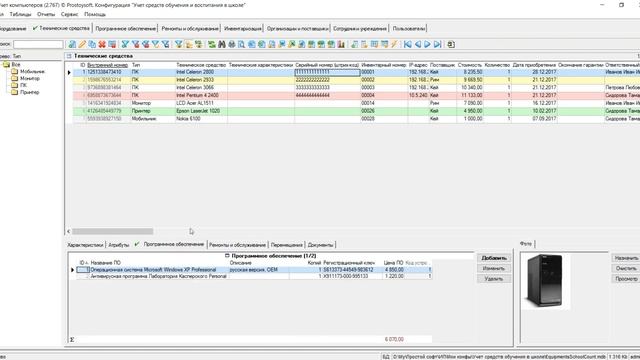The width and height of the screenshot is (640, 360).
Task: Click the Изменить button
Action: point(494,269)
